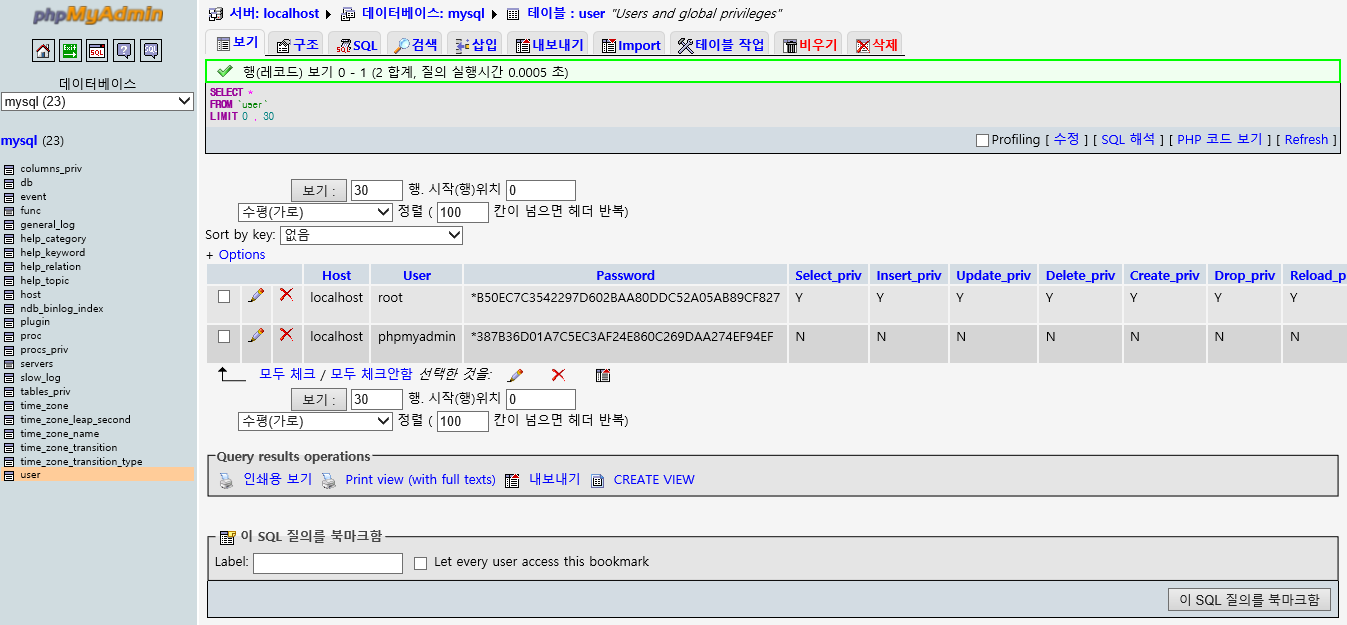Click table icon left of slow_log
Image resolution: width=1347 pixels, height=625 pixels.
pyautogui.click(x=9, y=378)
